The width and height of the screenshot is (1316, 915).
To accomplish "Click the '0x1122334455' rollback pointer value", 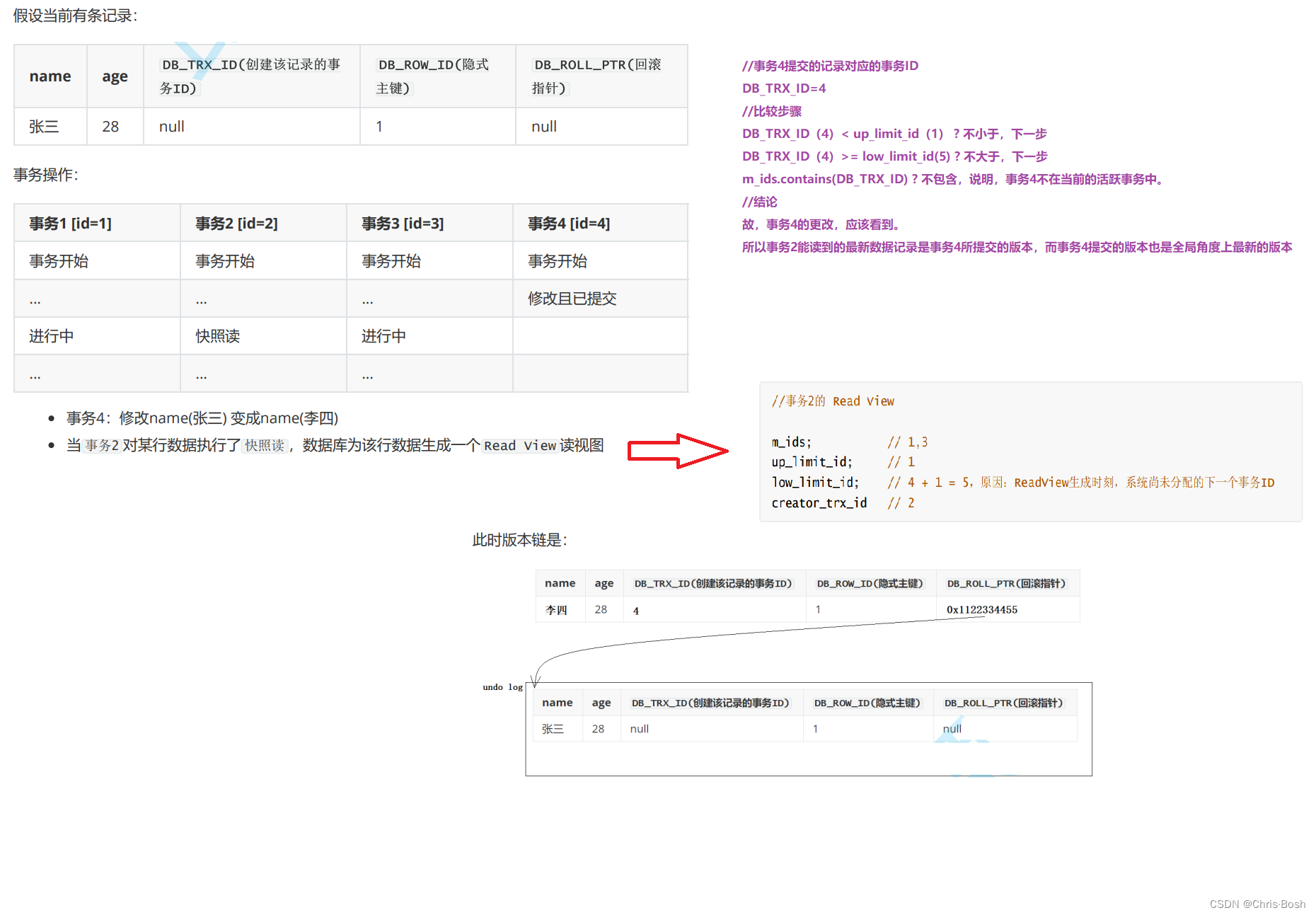I will coord(982,610).
